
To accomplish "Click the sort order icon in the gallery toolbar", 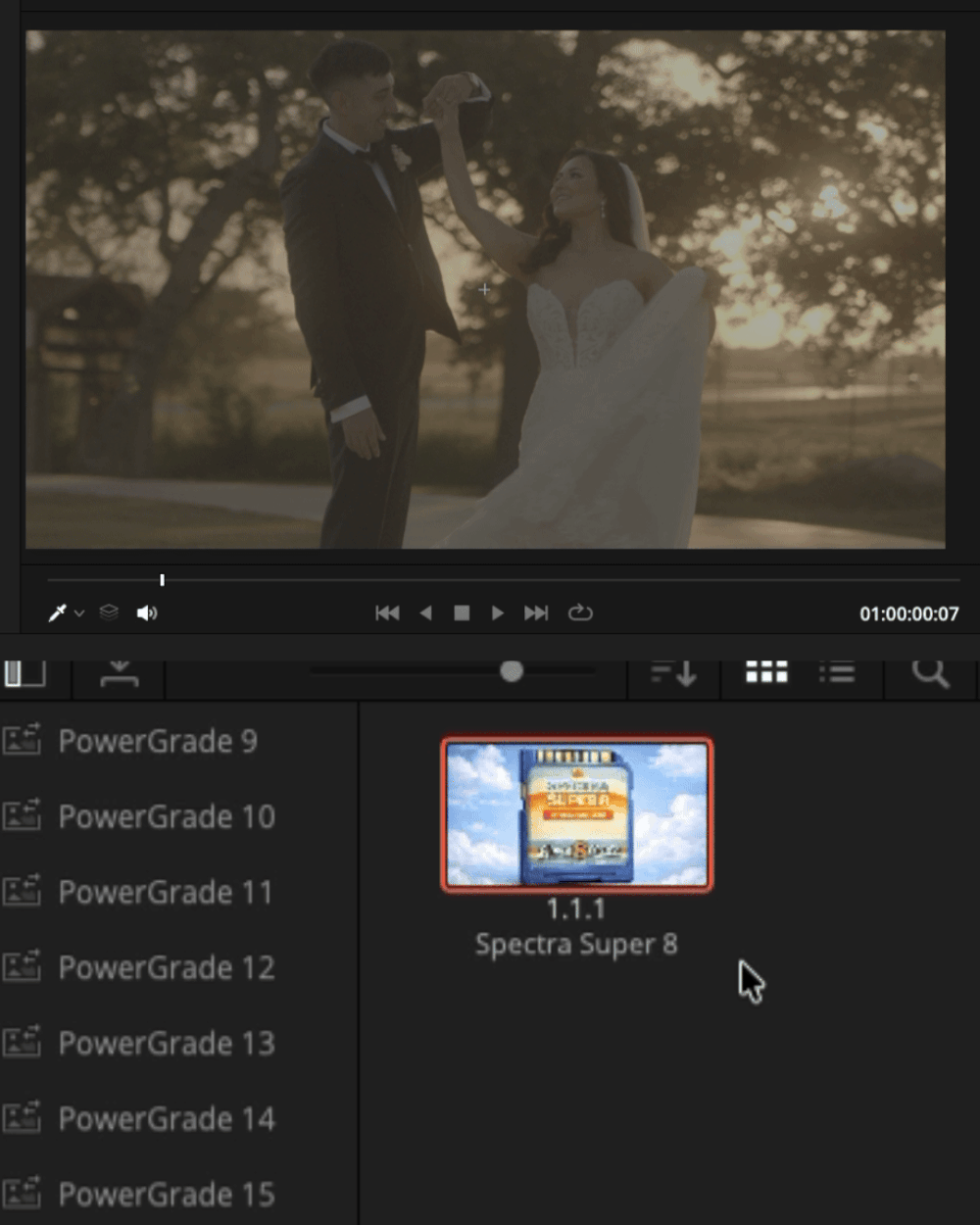I will [x=671, y=672].
